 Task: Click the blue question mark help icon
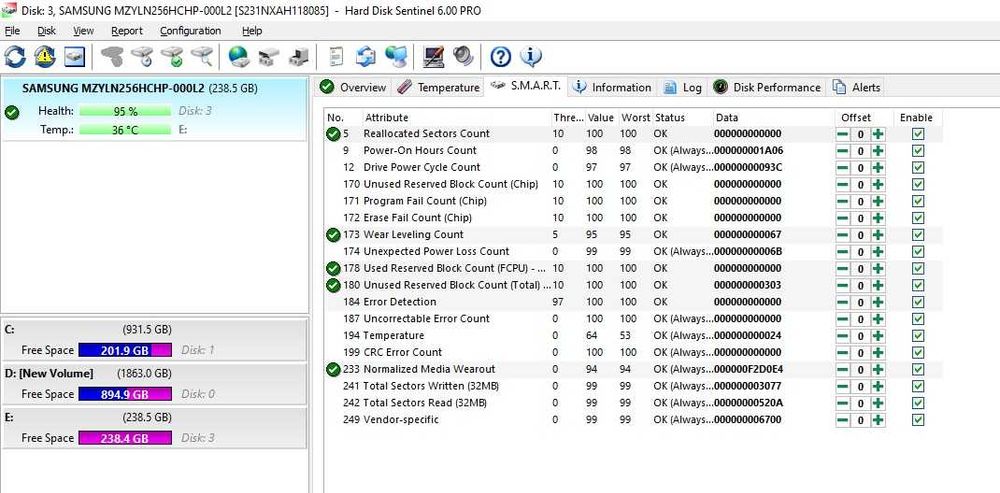tap(501, 57)
